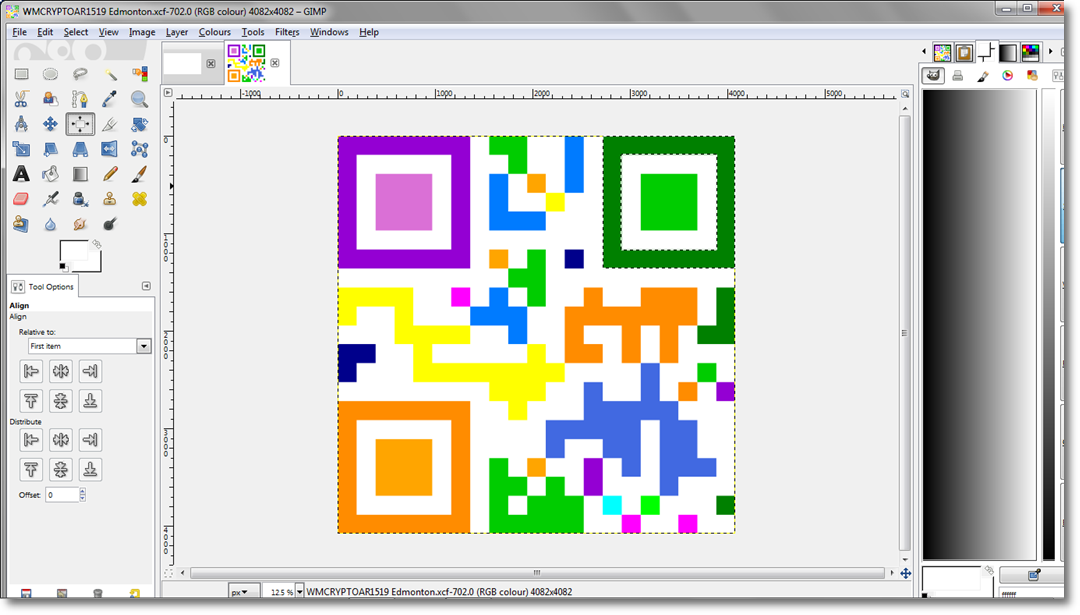Select the Scissors Select tool

tap(21, 99)
